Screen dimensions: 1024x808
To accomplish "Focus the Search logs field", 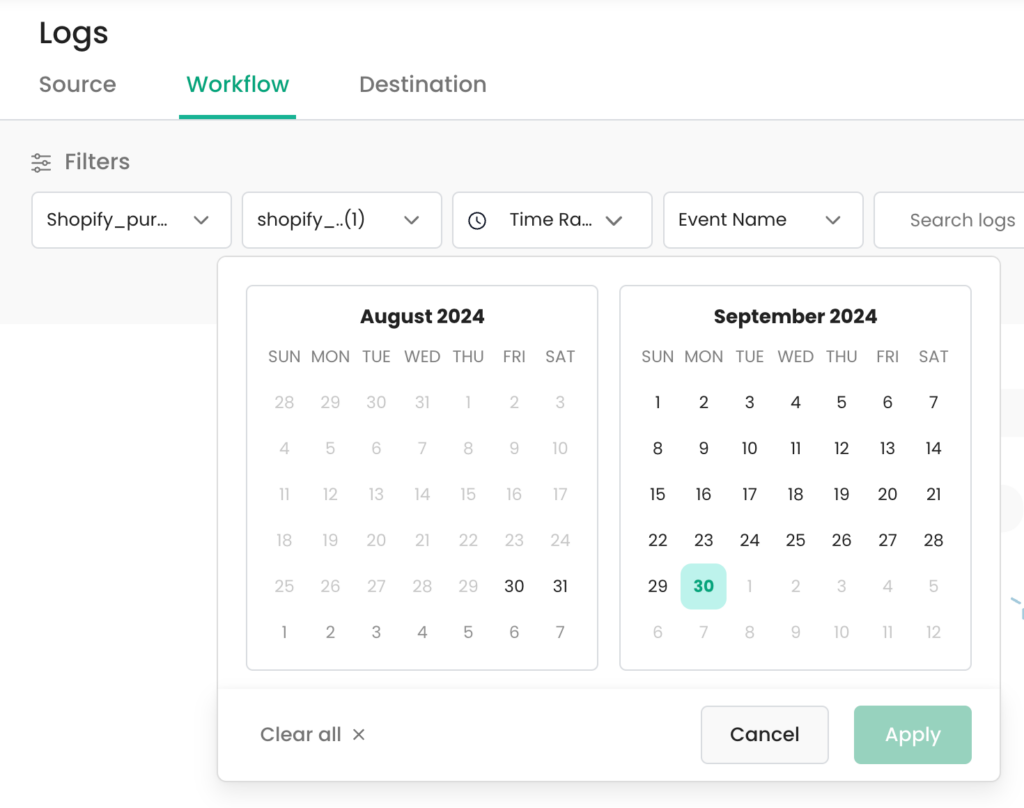I will pos(950,220).
